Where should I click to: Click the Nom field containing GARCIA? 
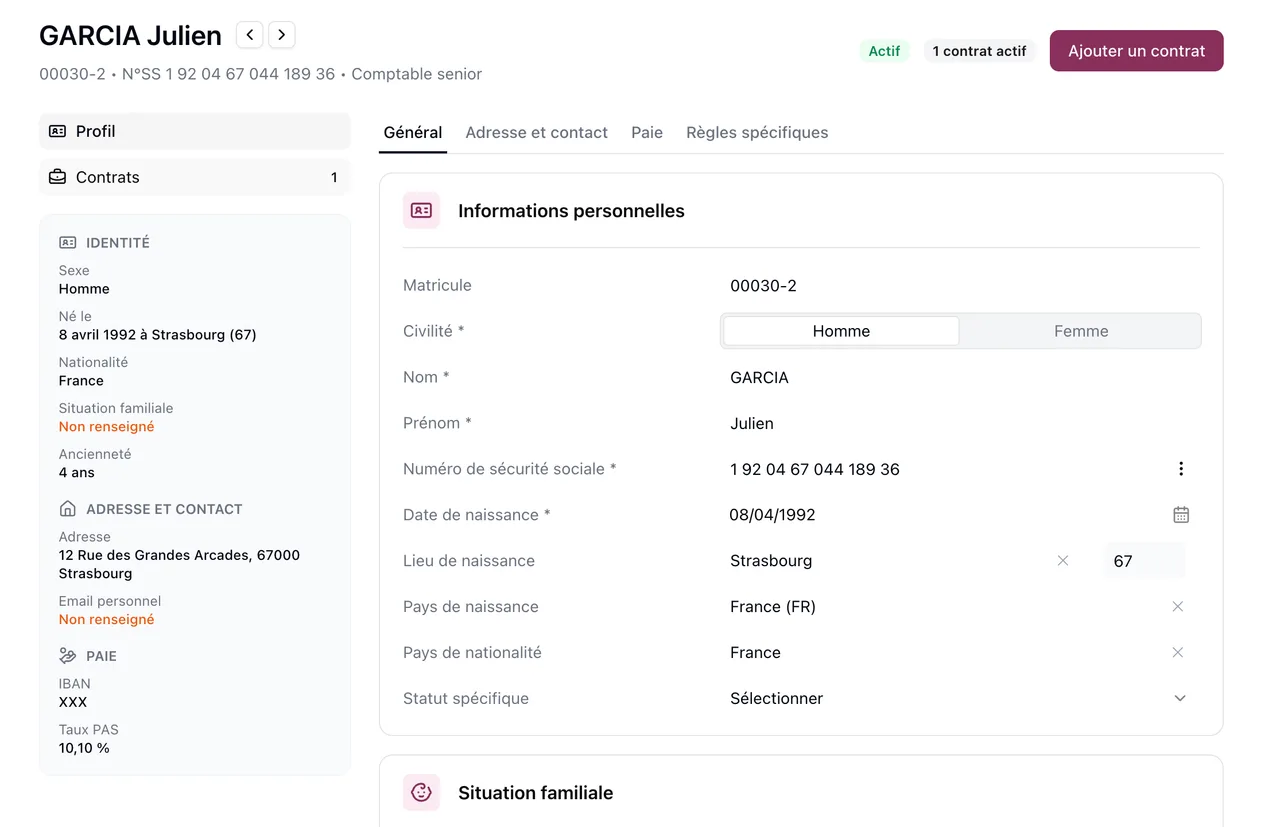(x=960, y=378)
